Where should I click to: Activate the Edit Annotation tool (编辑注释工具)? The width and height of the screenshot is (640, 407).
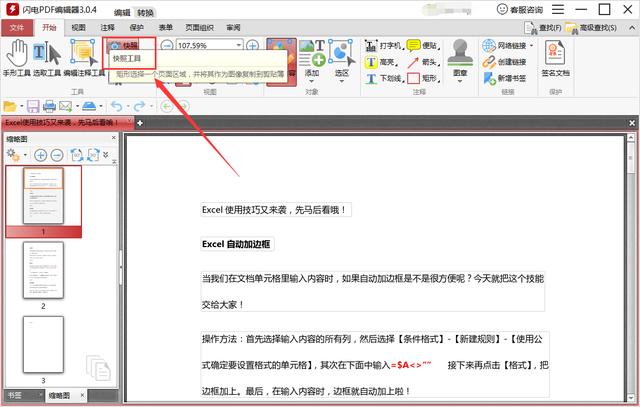tap(84, 58)
